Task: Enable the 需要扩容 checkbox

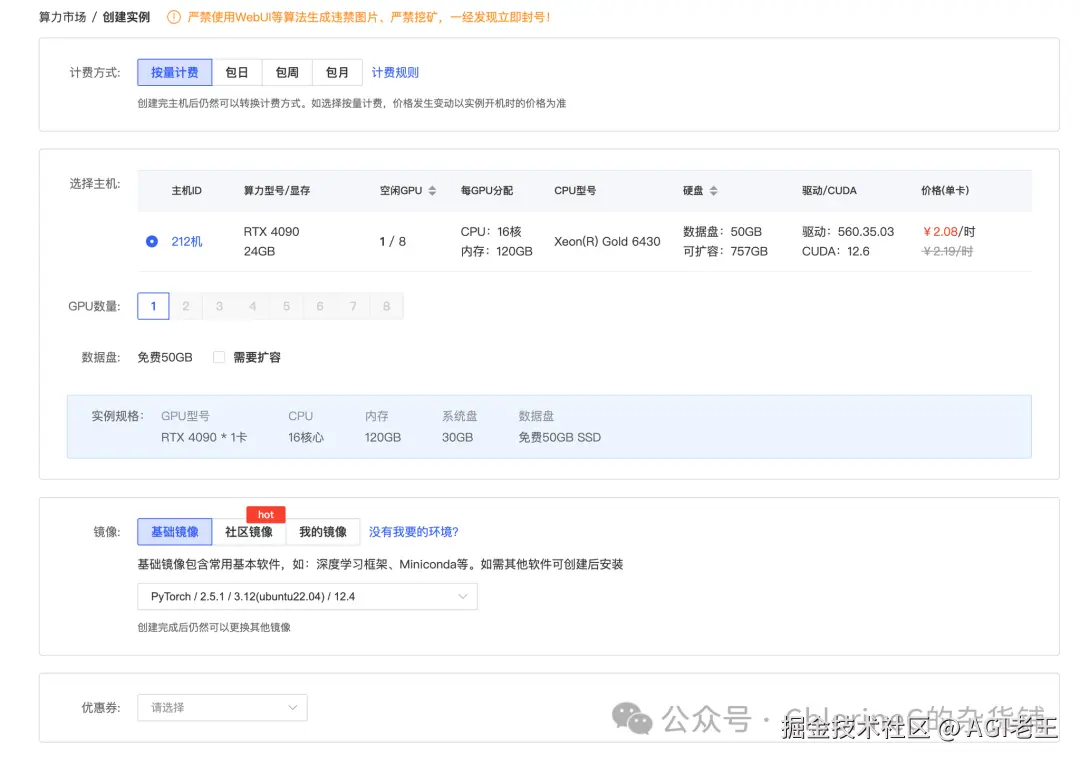Action: point(219,357)
